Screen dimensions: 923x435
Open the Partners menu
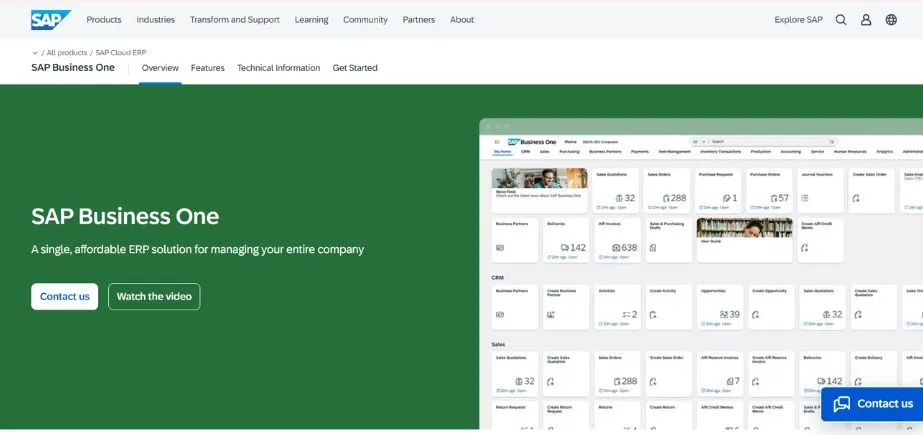coord(419,19)
